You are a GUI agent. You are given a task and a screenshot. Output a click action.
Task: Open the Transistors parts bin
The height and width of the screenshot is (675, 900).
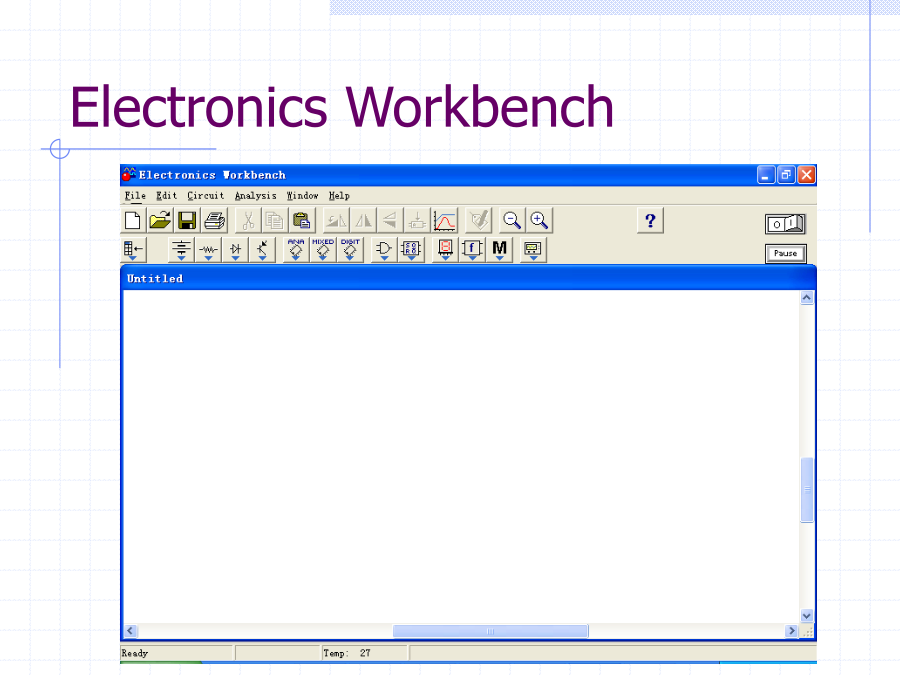click(262, 250)
